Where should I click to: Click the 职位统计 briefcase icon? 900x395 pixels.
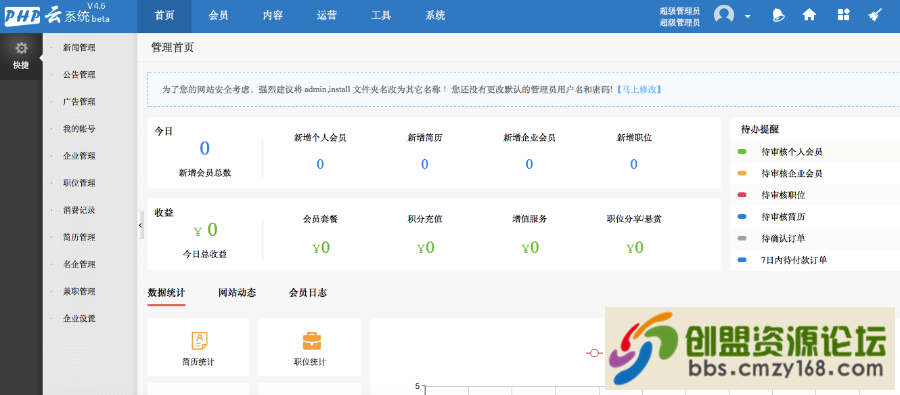(x=312, y=341)
